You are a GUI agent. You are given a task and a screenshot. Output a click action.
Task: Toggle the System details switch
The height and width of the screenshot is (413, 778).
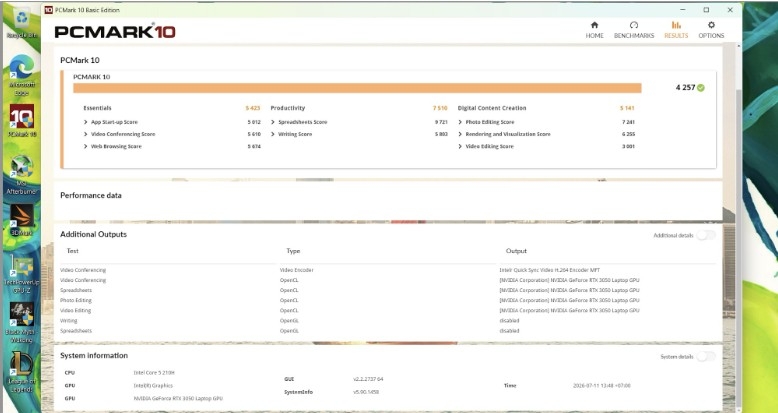(706, 356)
